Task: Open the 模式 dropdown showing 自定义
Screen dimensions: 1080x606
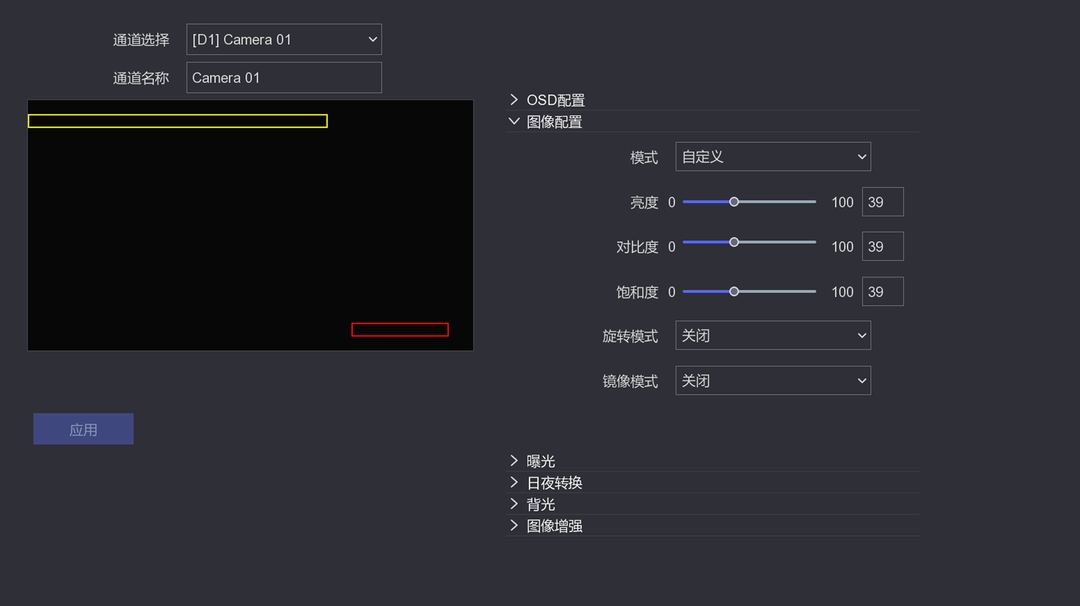Action: point(773,157)
